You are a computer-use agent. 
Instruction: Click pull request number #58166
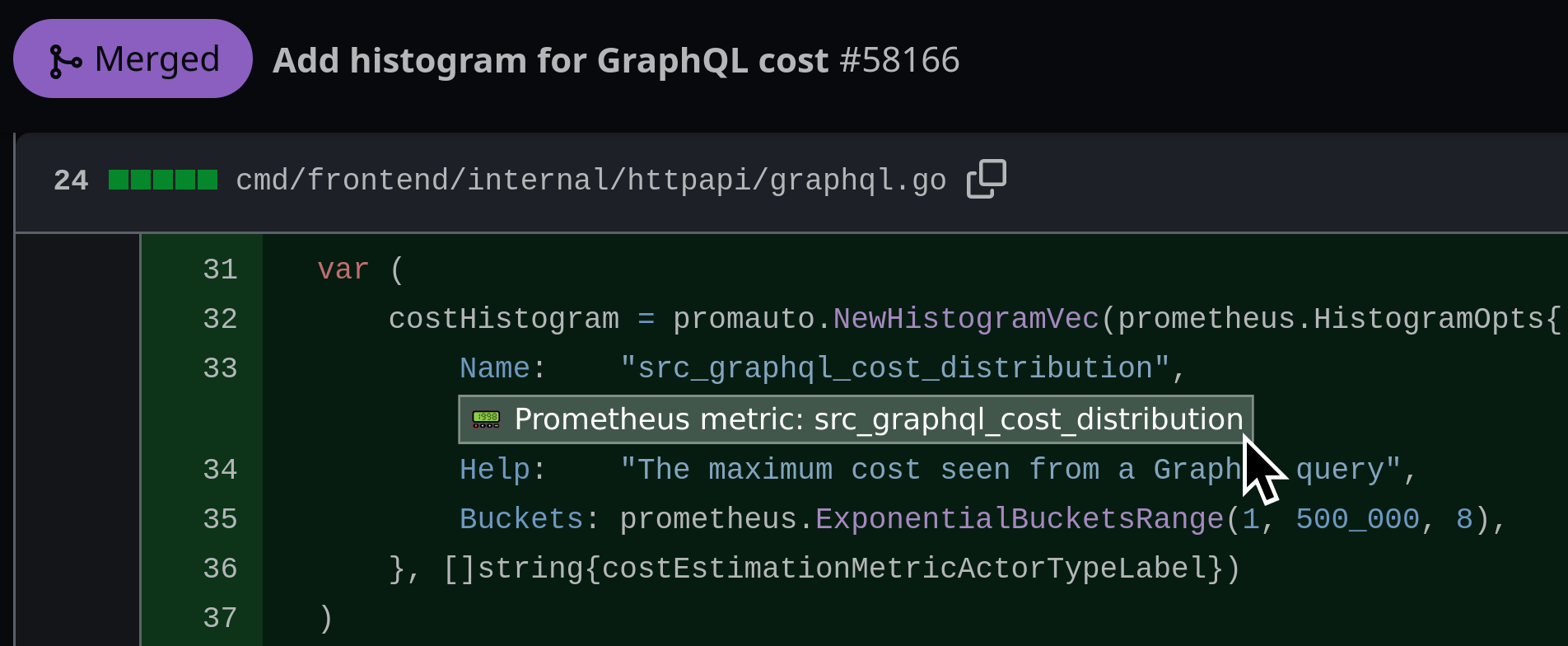pos(899,60)
